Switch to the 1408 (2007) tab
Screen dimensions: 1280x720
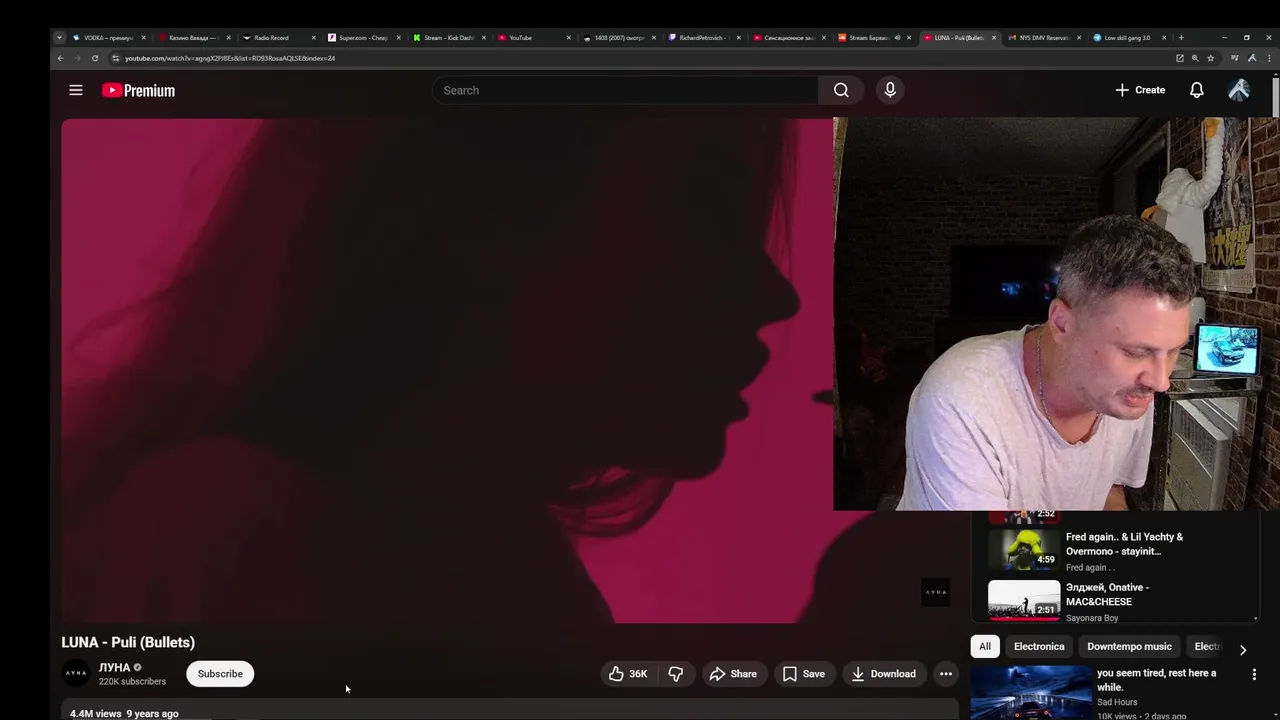point(618,38)
